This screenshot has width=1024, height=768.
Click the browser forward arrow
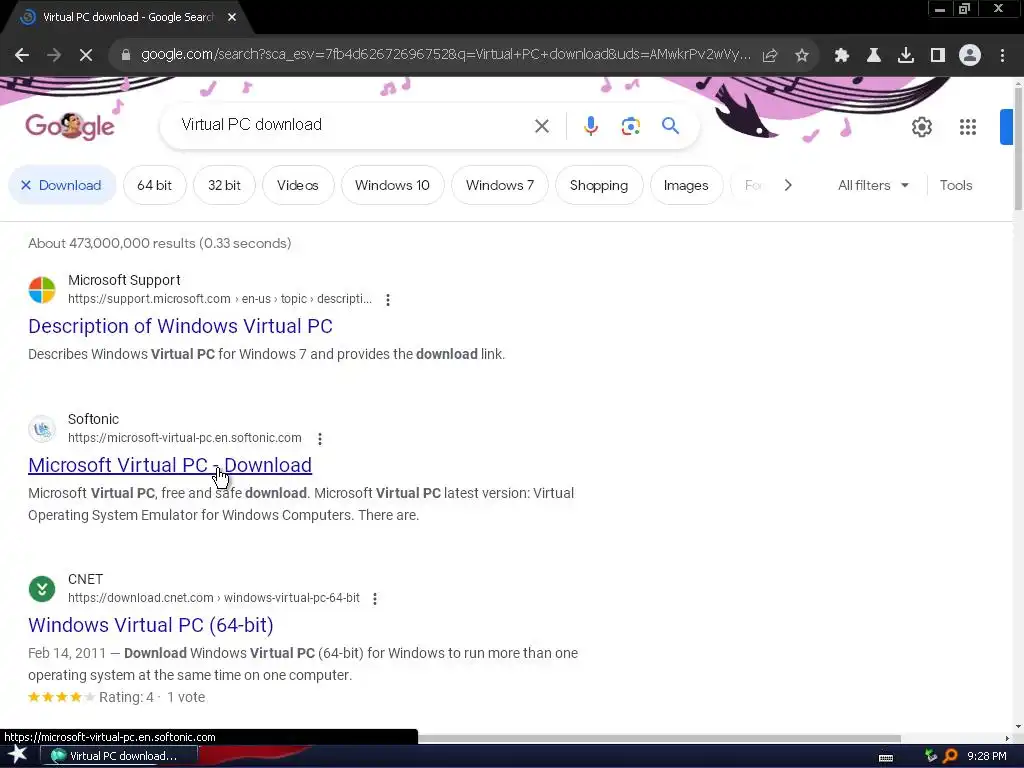click(x=54, y=56)
